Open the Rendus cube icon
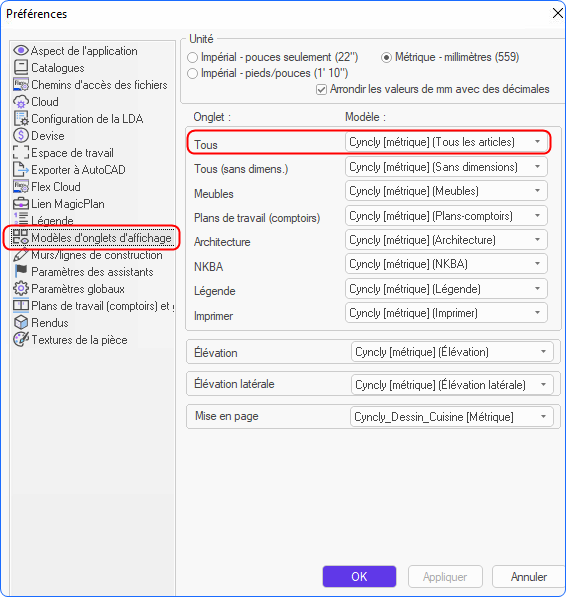Screen dimensions: 566x597 21,322
